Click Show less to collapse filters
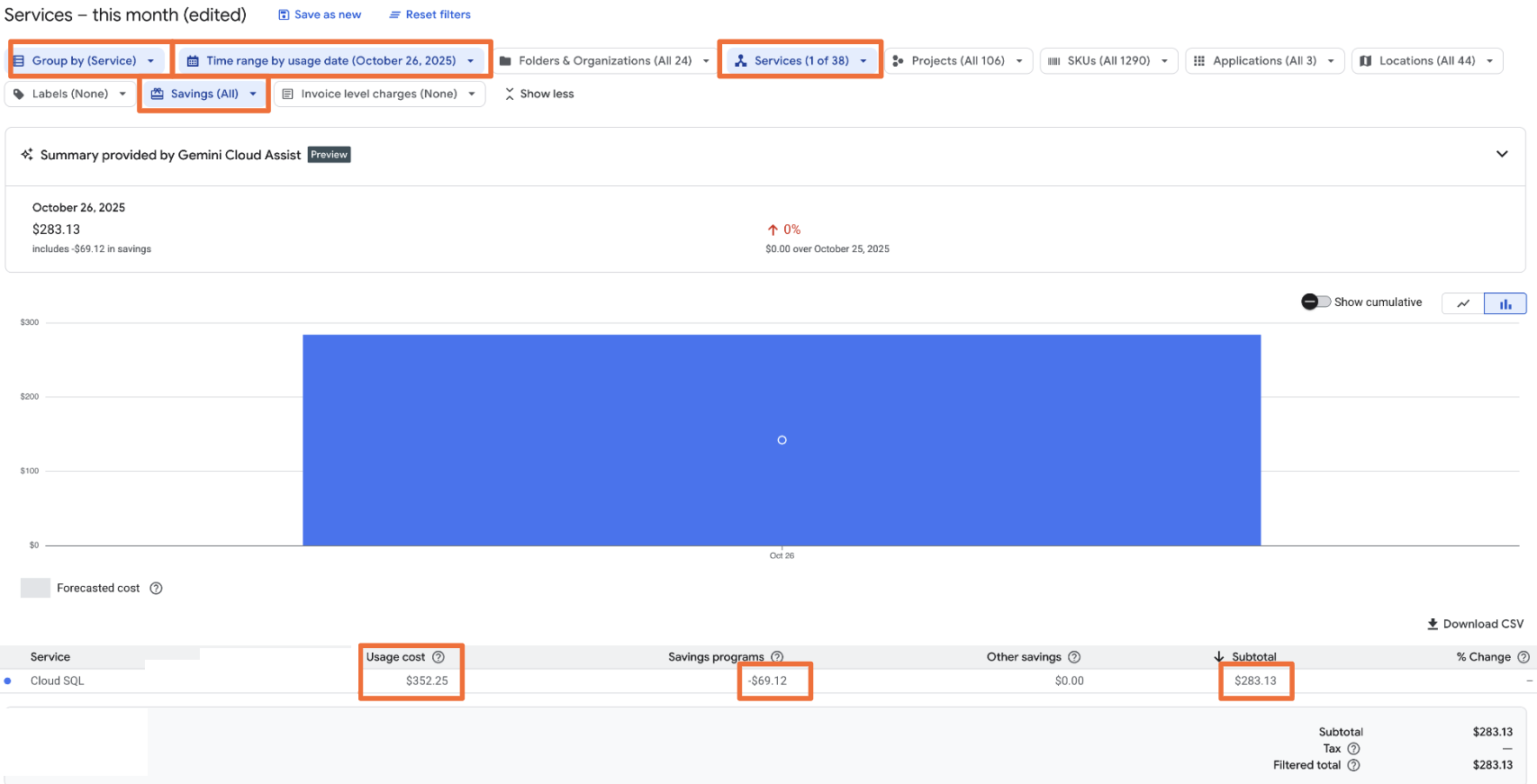The image size is (1537, 784). 538,94
